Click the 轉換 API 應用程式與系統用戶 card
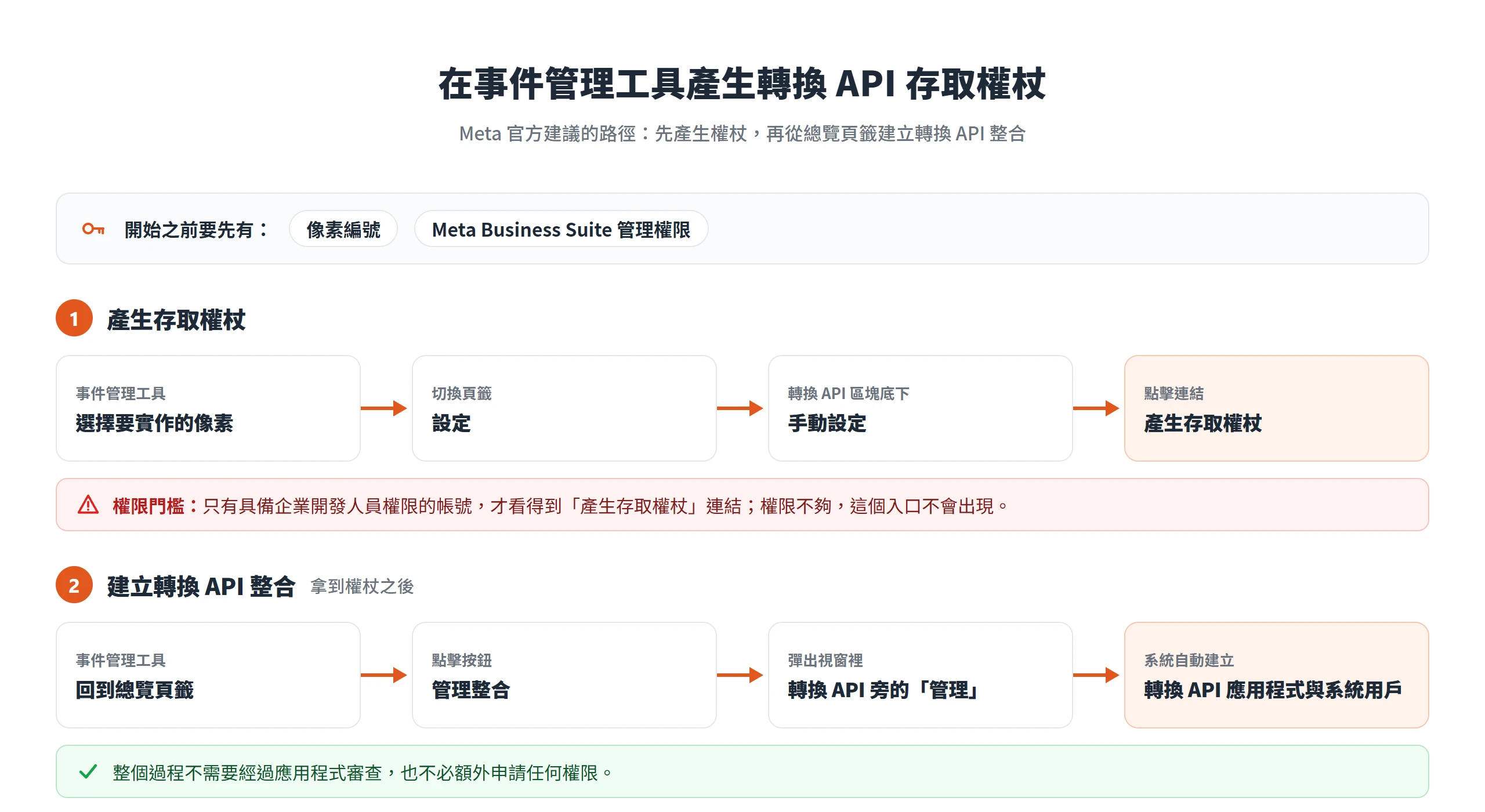Screen dimensions: 1485x812 coord(1277,675)
